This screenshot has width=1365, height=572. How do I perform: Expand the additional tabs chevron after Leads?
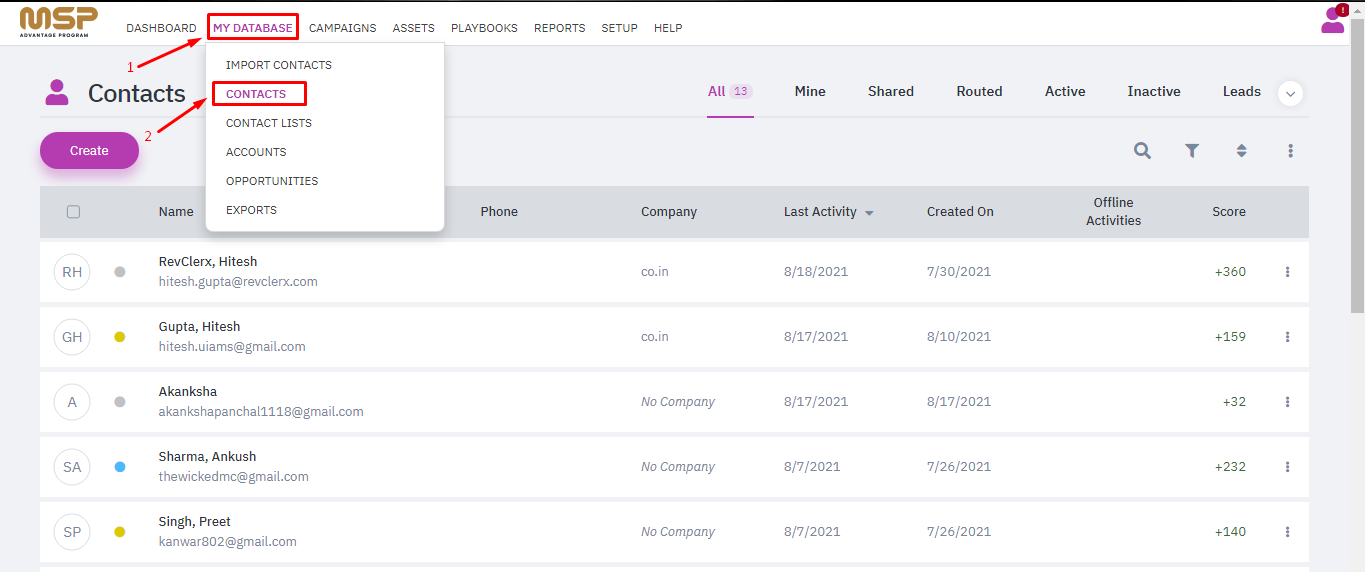[x=1291, y=93]
